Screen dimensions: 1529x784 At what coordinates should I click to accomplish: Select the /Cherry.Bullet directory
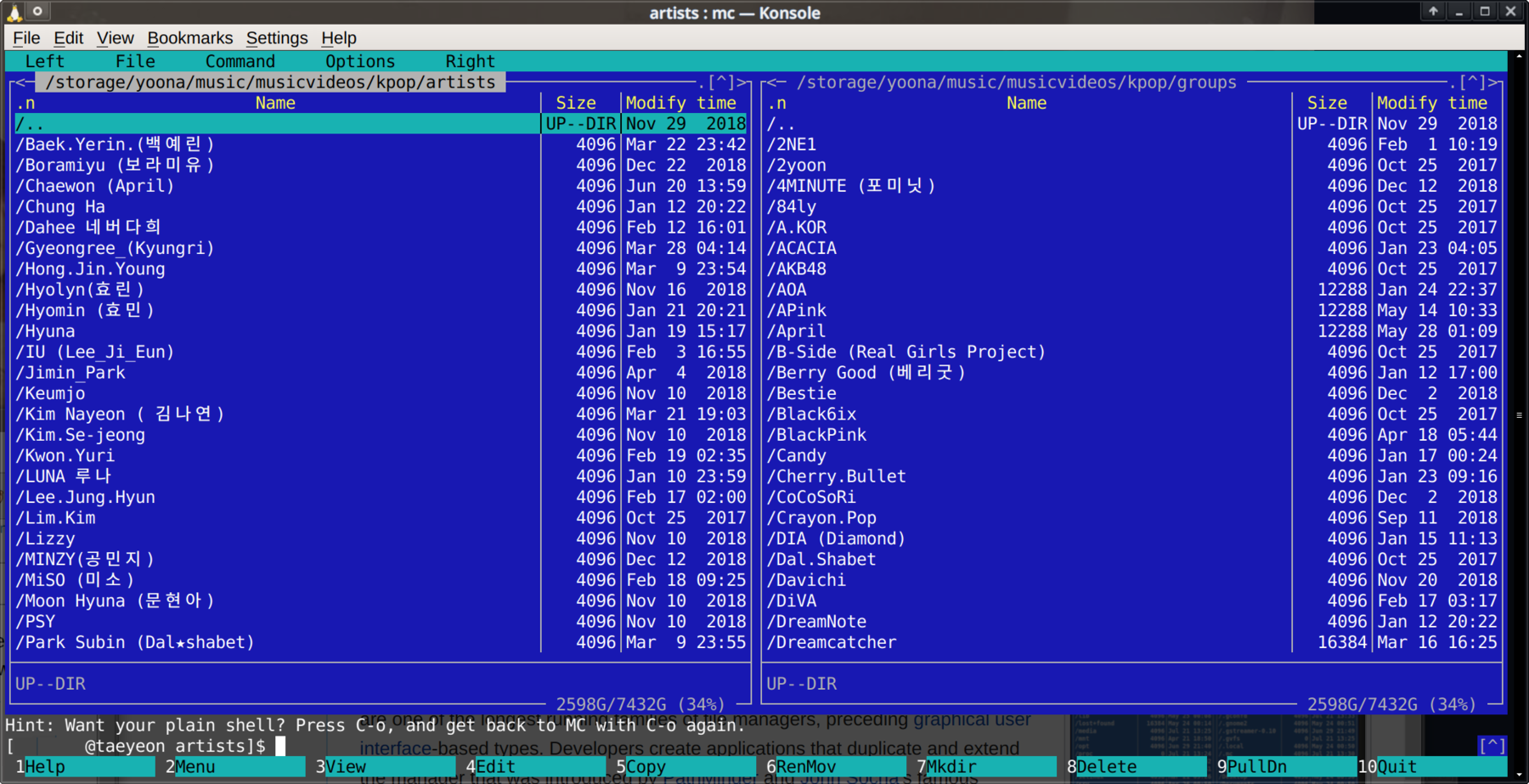click(x=837, y=477)
